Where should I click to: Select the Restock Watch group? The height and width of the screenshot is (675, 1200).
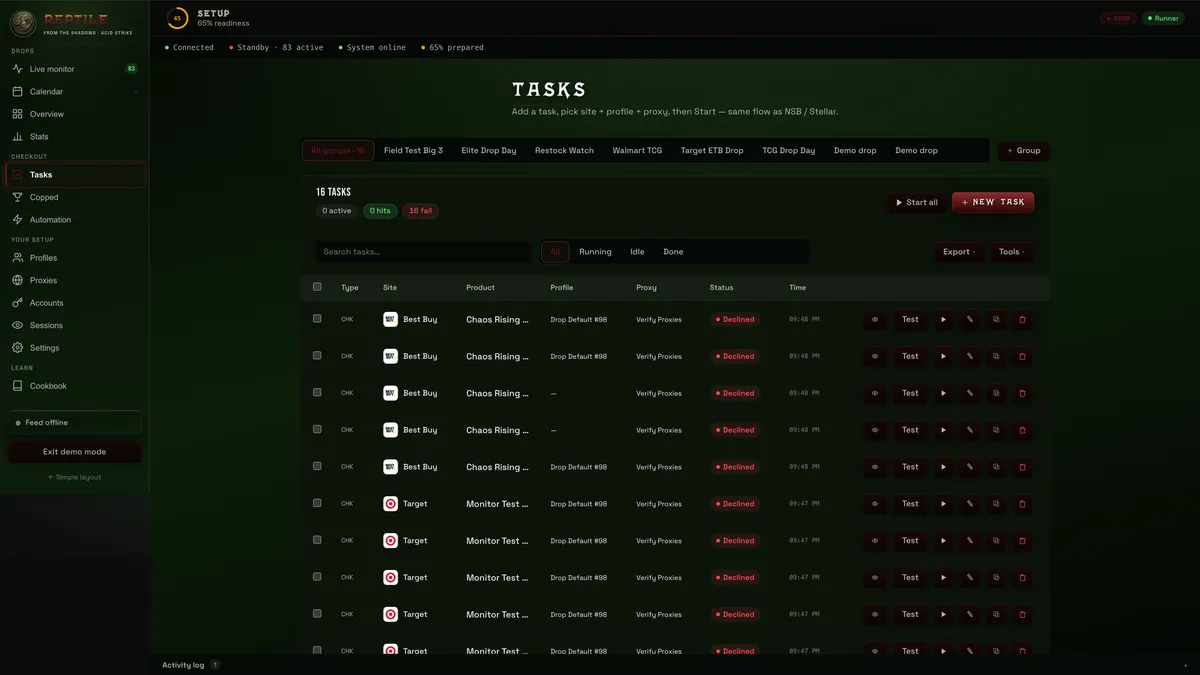pyautogui.click(x=564, y=151)
